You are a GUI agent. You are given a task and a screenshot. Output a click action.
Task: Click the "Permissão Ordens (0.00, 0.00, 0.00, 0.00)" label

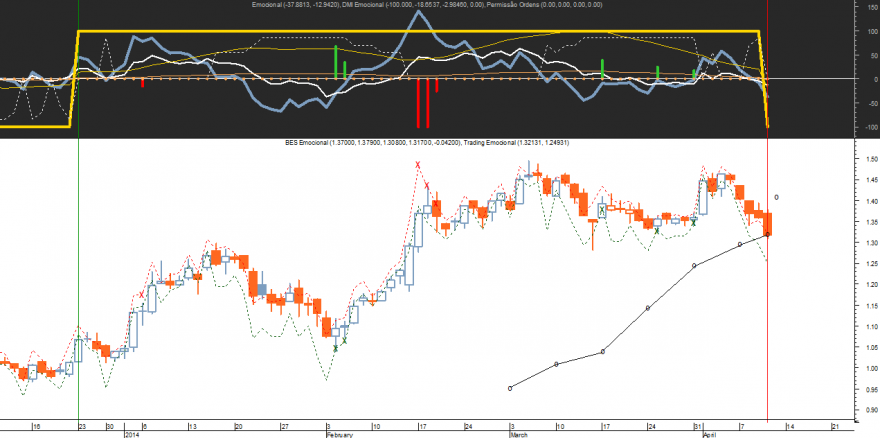click(x=544, y=4)
